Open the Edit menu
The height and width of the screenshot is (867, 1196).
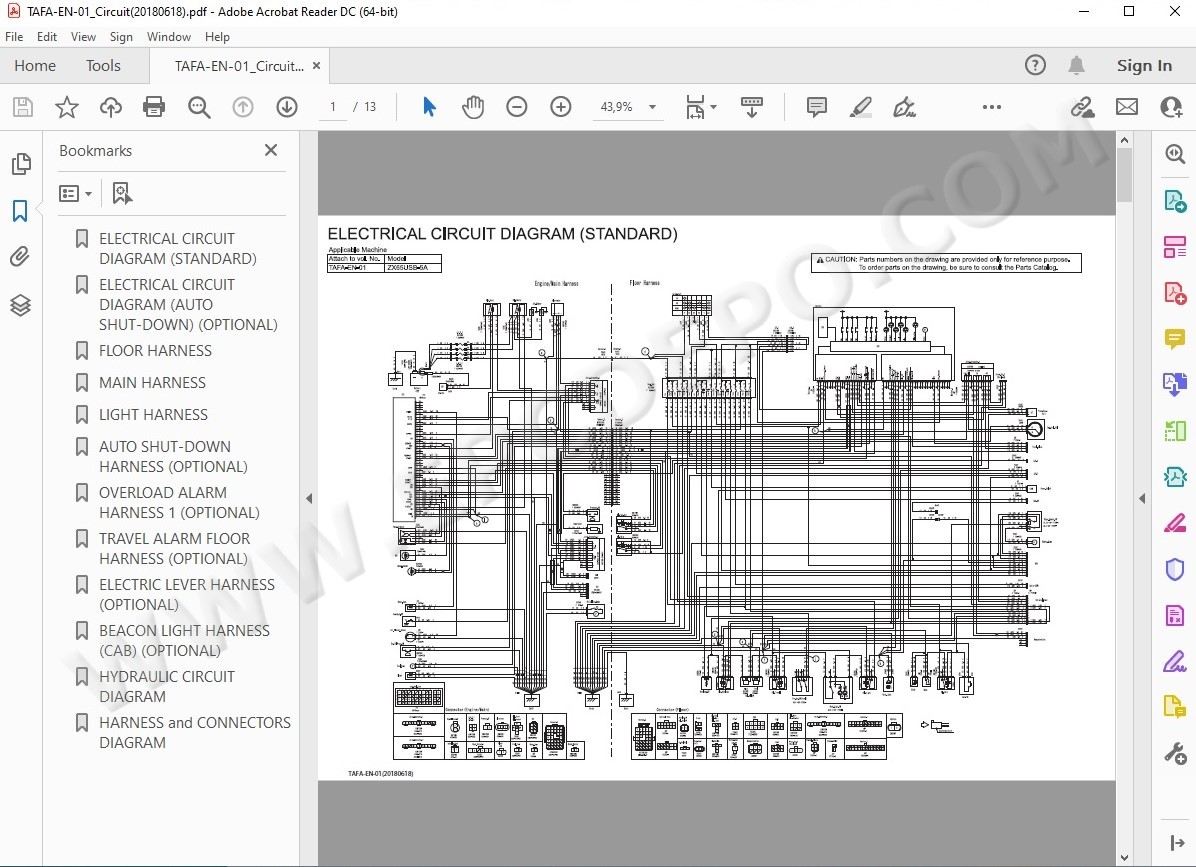pyautogui.click(x=47, y=37)
